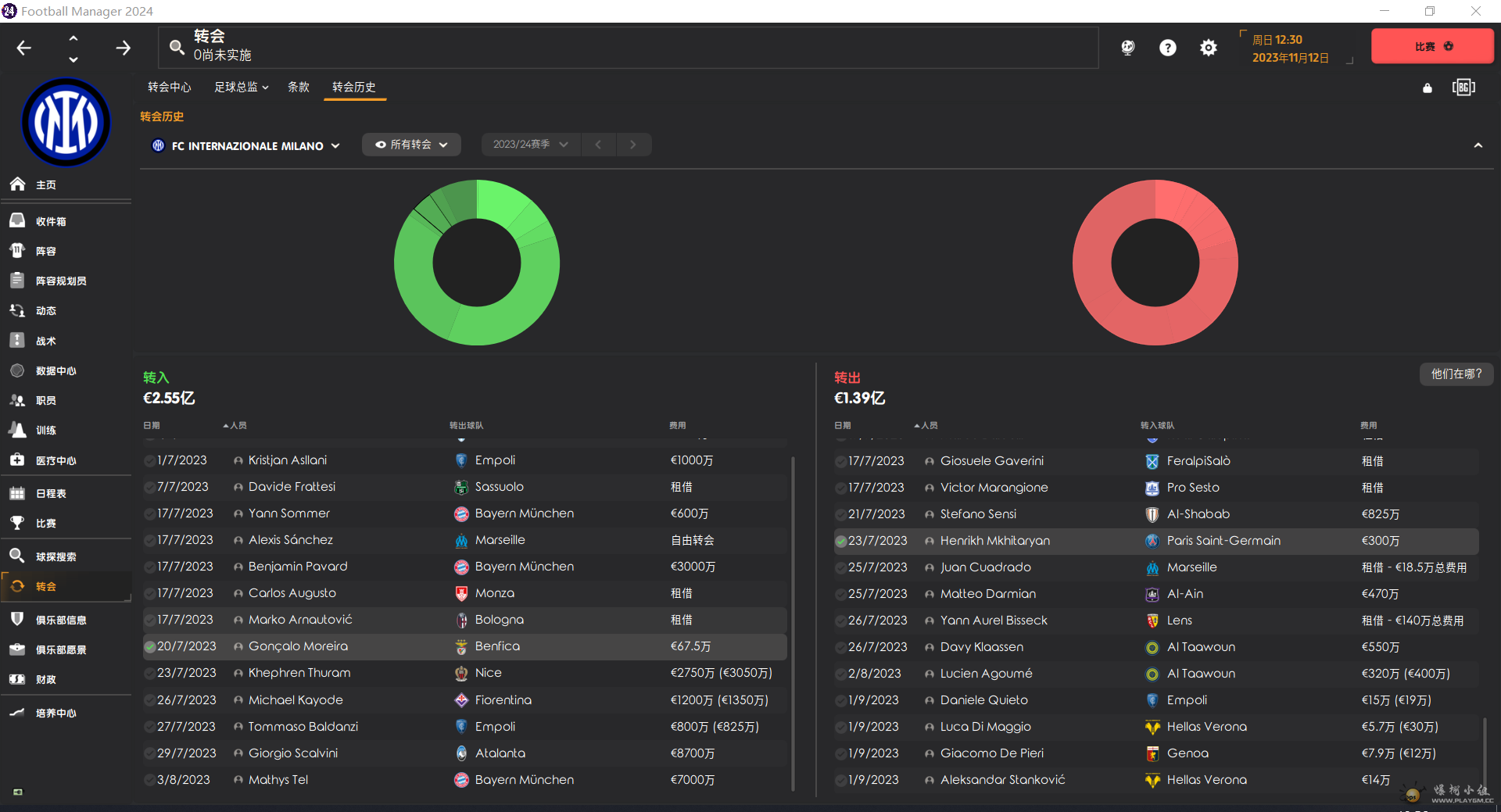This screenshot has height=812, width=1501.
Task: Toggle the lock icon at top right
Action: tap(1427, 88)
